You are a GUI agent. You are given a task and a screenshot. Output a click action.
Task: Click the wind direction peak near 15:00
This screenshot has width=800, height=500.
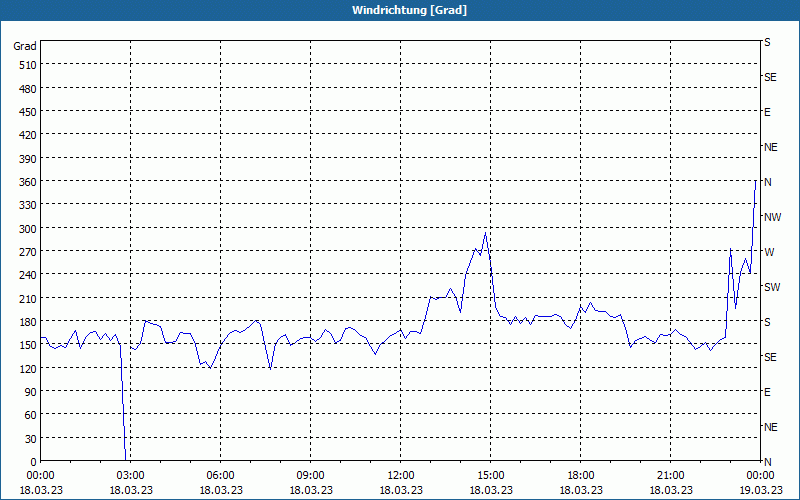point(485,233)
